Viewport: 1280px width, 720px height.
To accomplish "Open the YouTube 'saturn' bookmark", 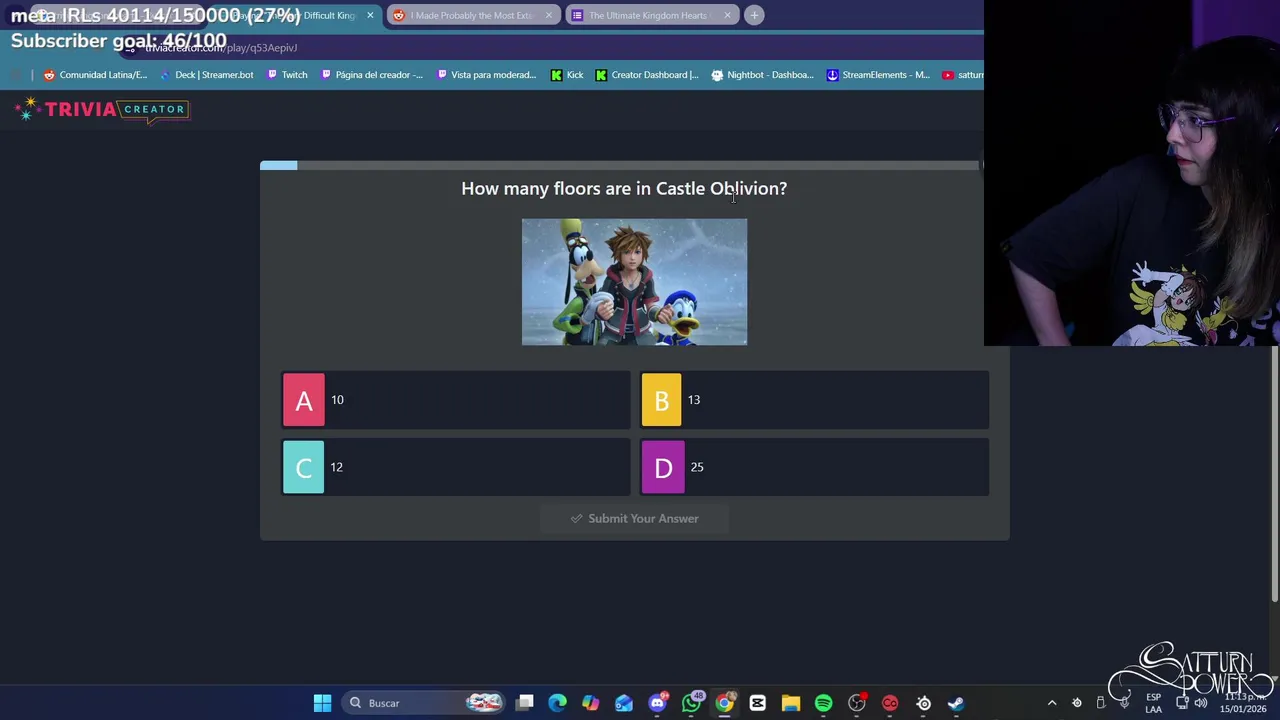I will (962, 75).
